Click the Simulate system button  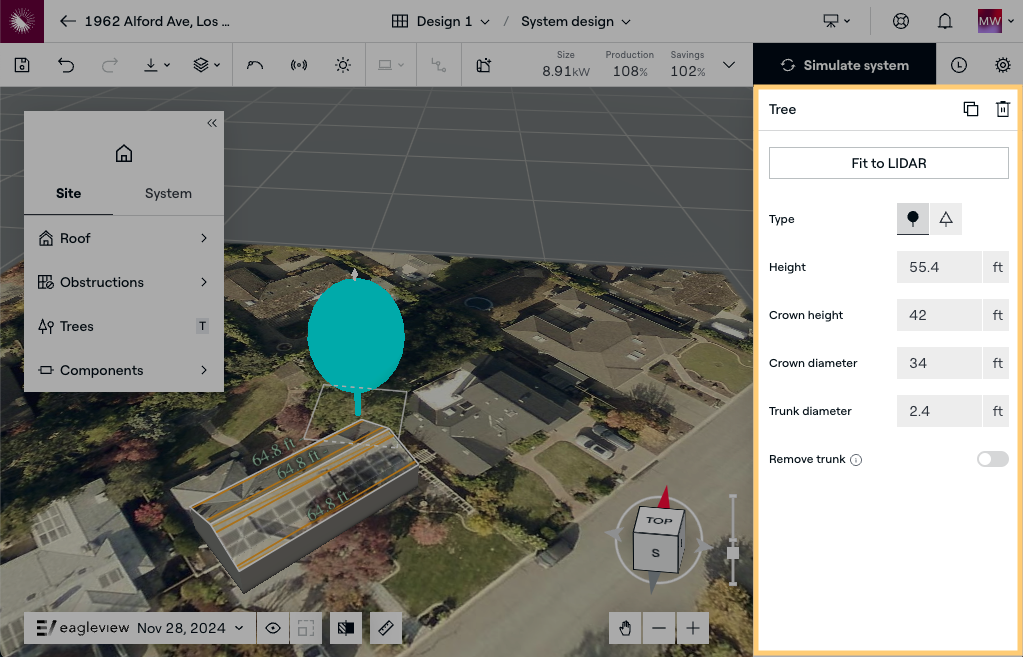(845, 65)
